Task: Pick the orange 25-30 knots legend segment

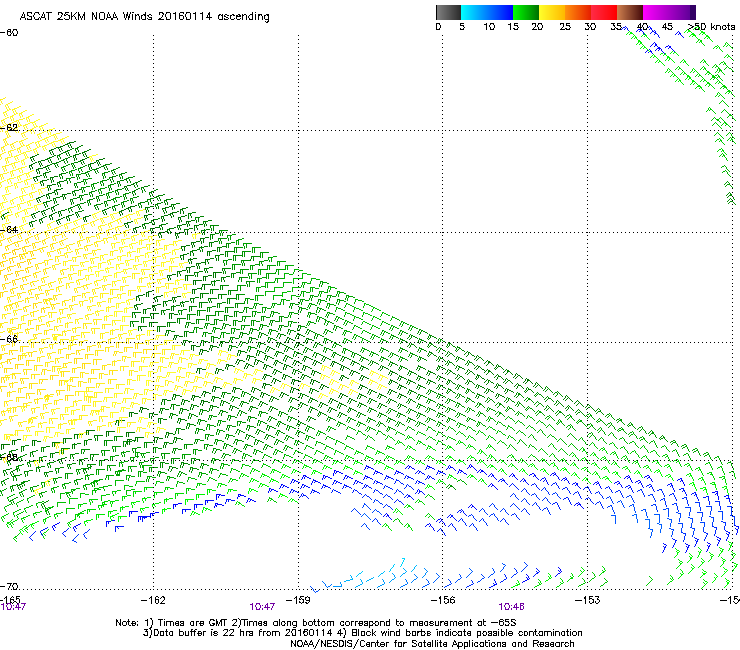Action: click(578, 12)
